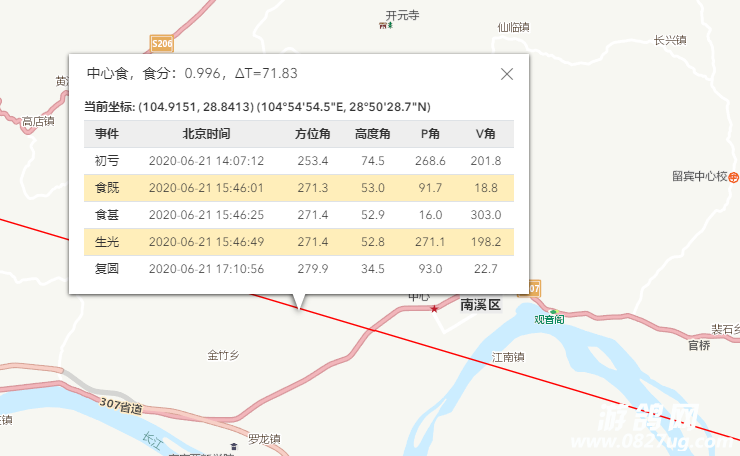Viewport: 740px width, 456px height.
Task: Click the 307 road shield beside popup
Action: (532, 288)
